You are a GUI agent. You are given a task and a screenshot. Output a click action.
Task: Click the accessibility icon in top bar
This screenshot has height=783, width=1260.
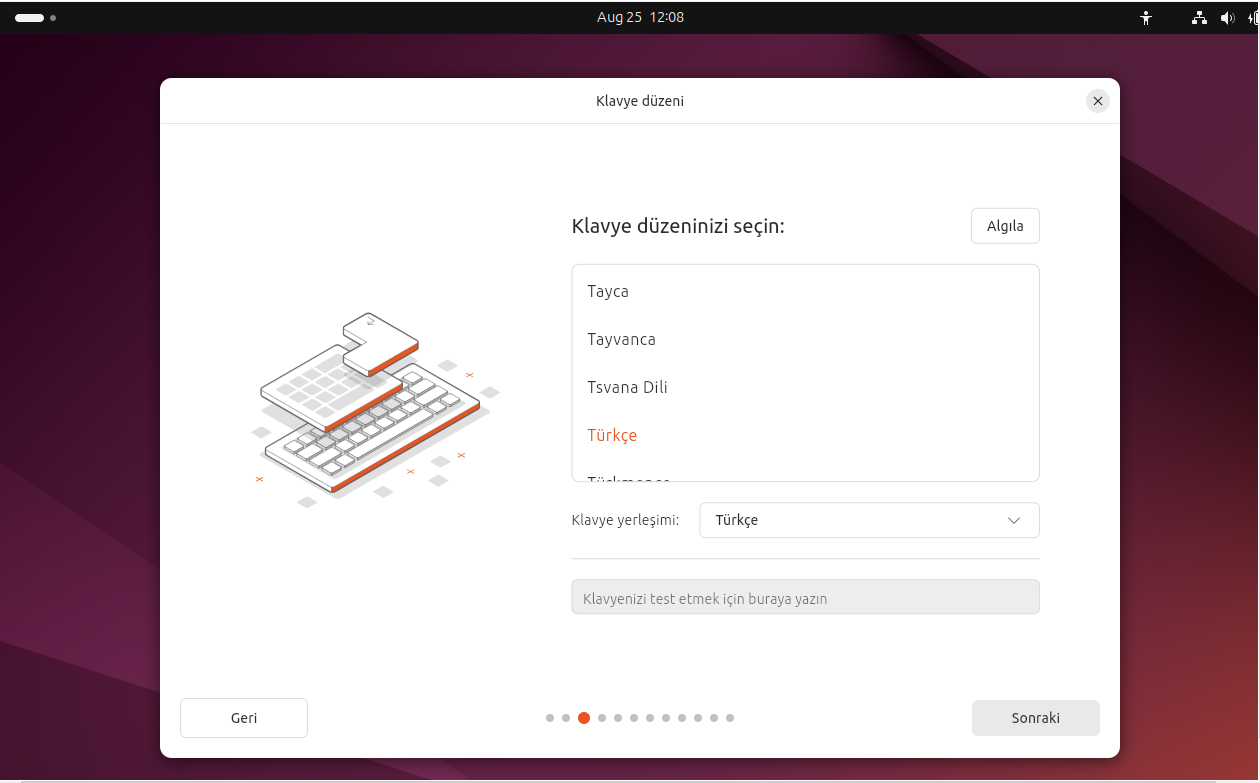pos(1146,17)
